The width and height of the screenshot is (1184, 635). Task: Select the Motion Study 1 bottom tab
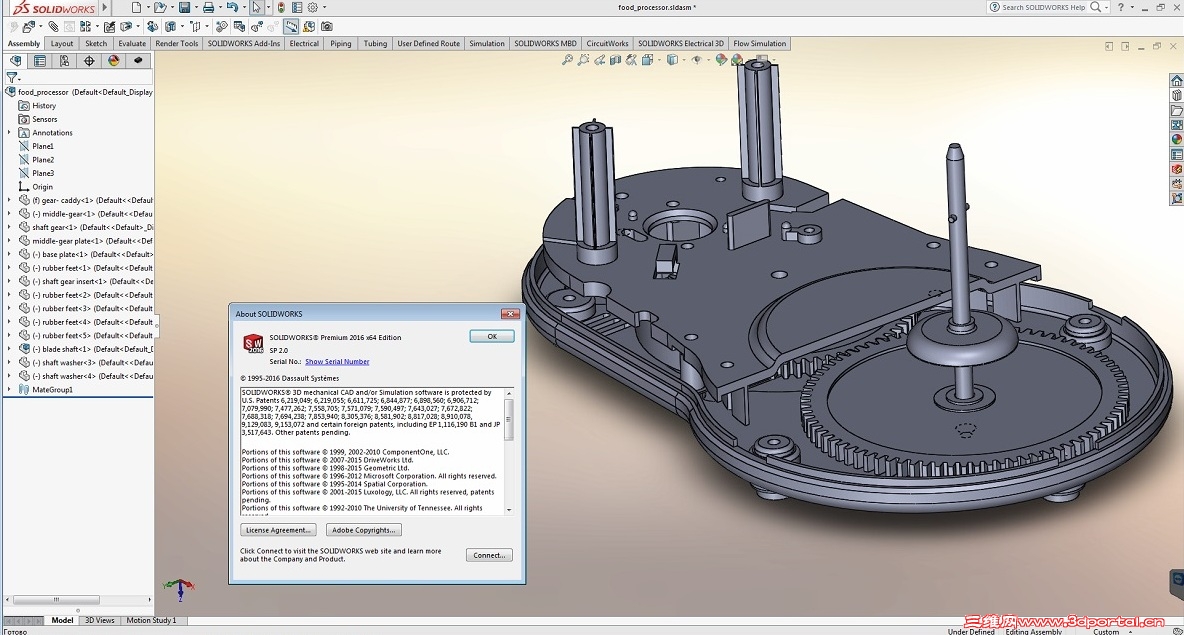point(151,620)
